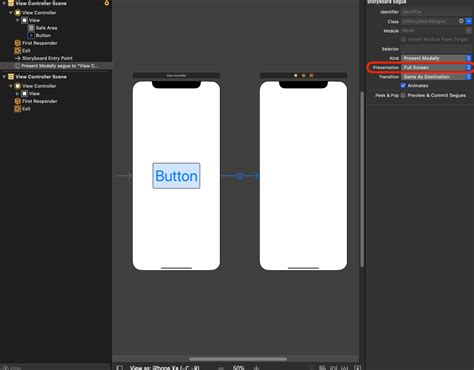The image size is (474, 370).
Task: Click Exit icon in second scene
Action: click(x=18, y=109)
